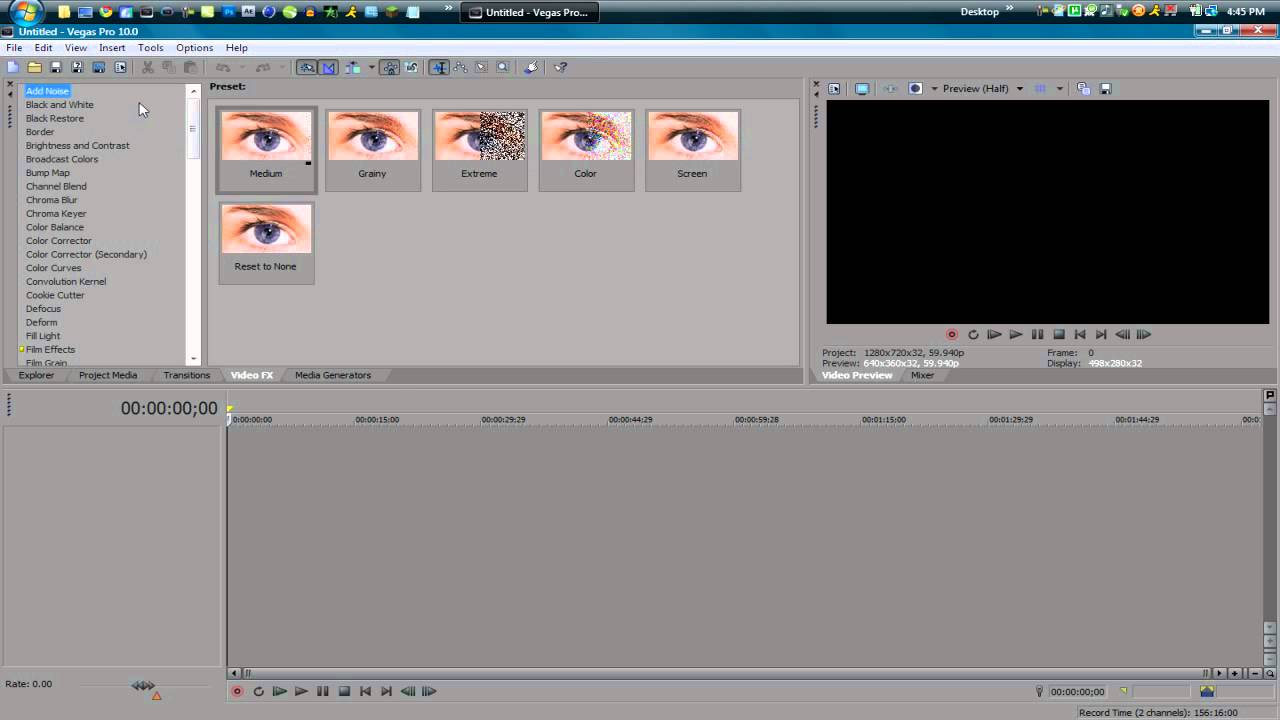The image size is (1280, 720).
Task: Select the Zoom Edit magnifier tool
Action: (503, 67)
